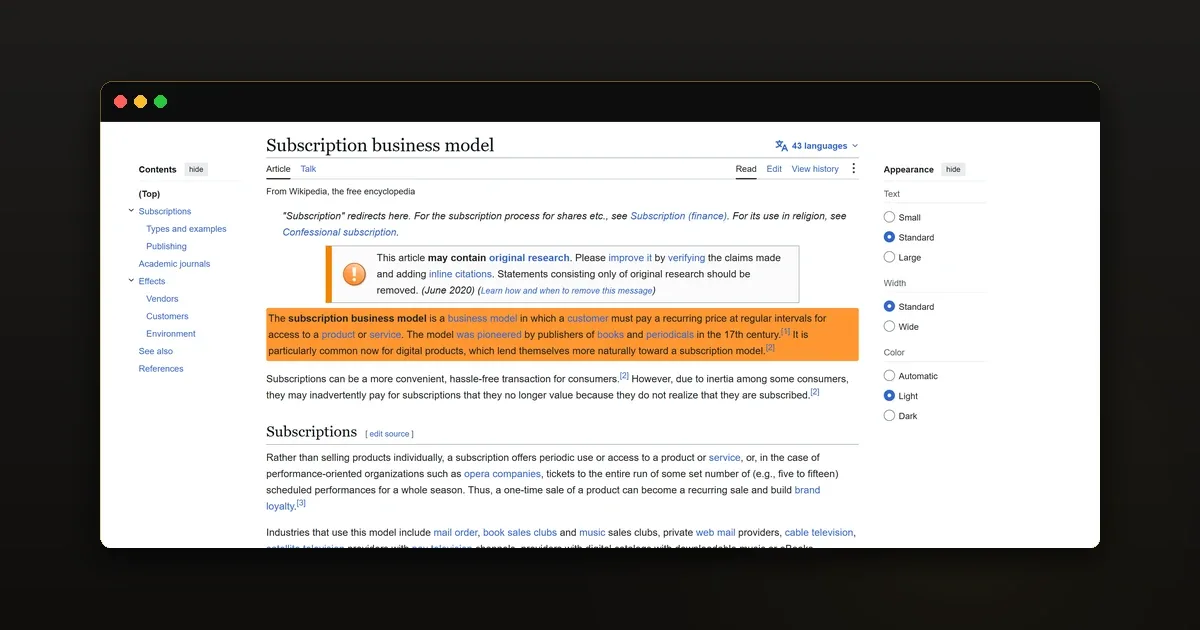Collapse the Effects section in Contents

[x=131, y=281]
